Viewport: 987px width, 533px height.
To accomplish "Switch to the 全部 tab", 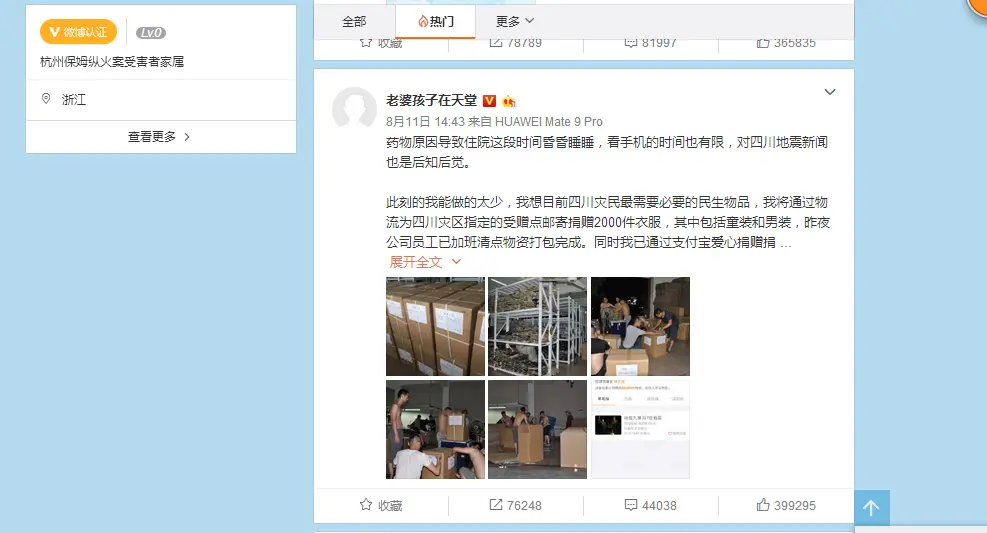I will pos(354,21).
